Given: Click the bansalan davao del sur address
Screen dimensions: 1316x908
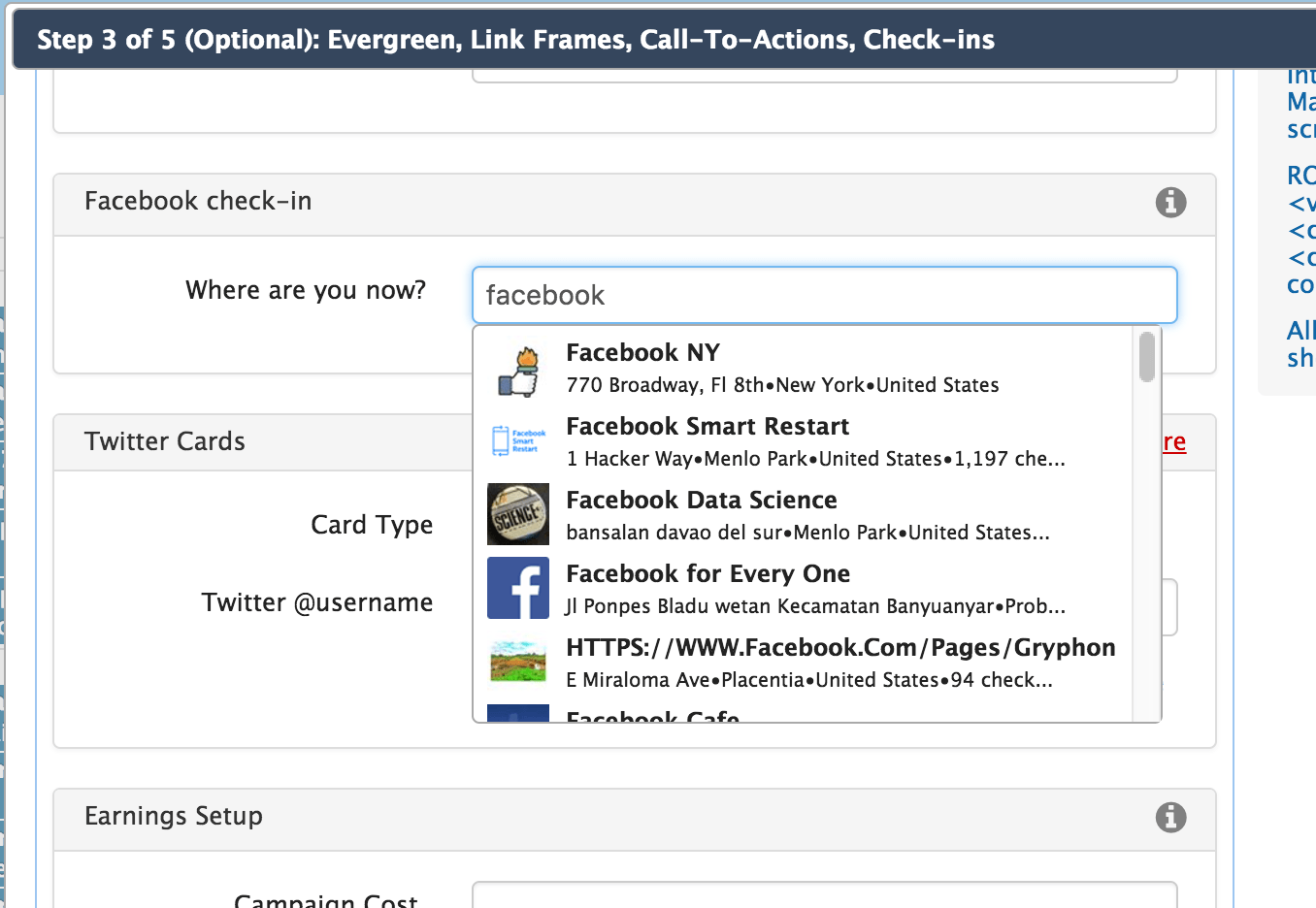Looking at the screenshot, I should tap(807, 533).
